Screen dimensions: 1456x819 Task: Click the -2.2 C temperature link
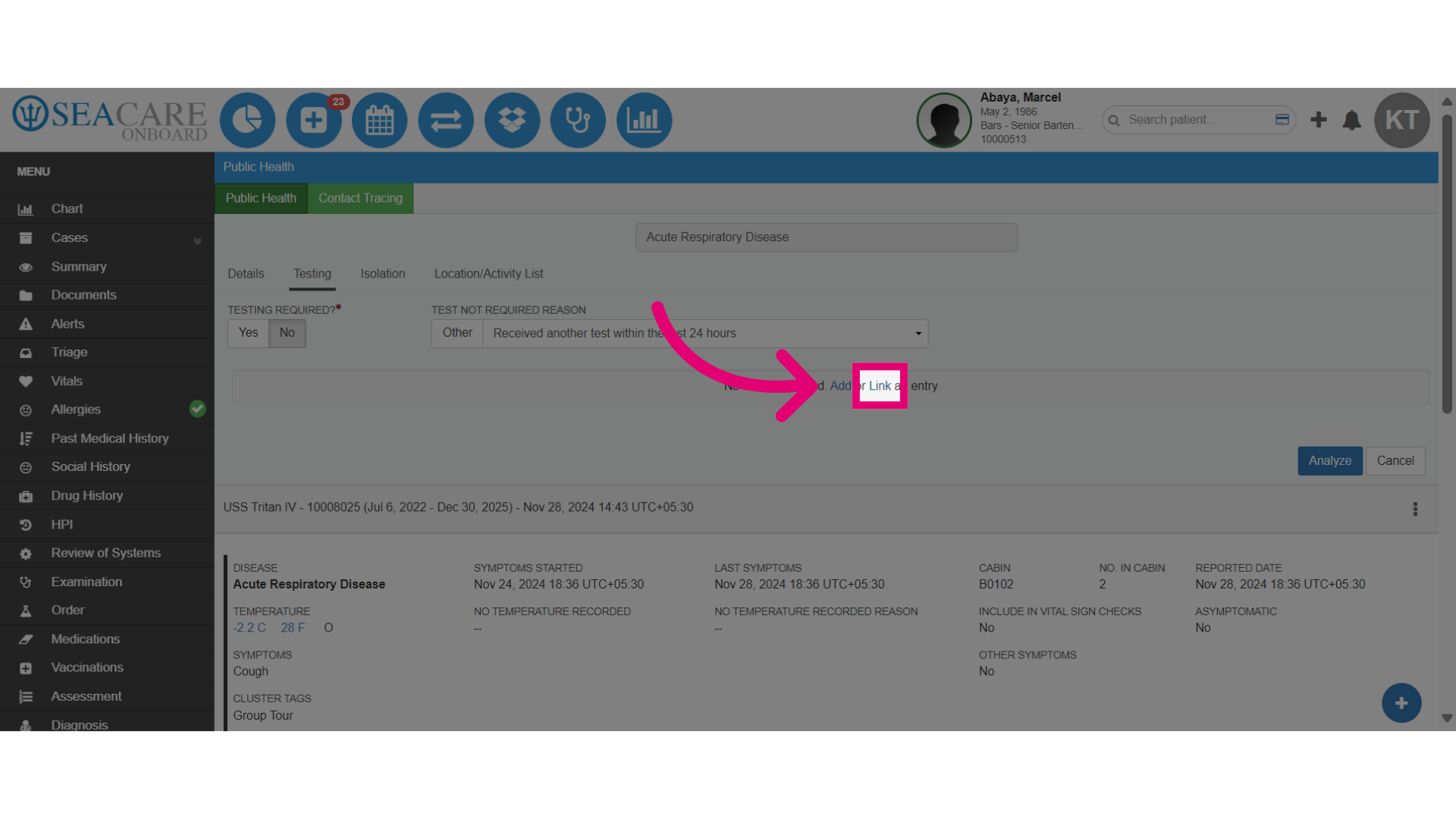point(249,628)
